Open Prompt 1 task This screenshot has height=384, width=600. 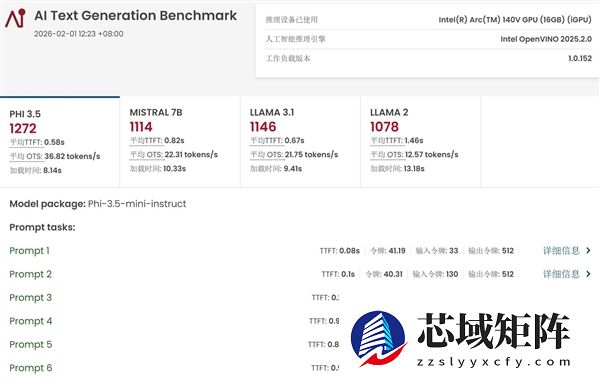(29, 251)
